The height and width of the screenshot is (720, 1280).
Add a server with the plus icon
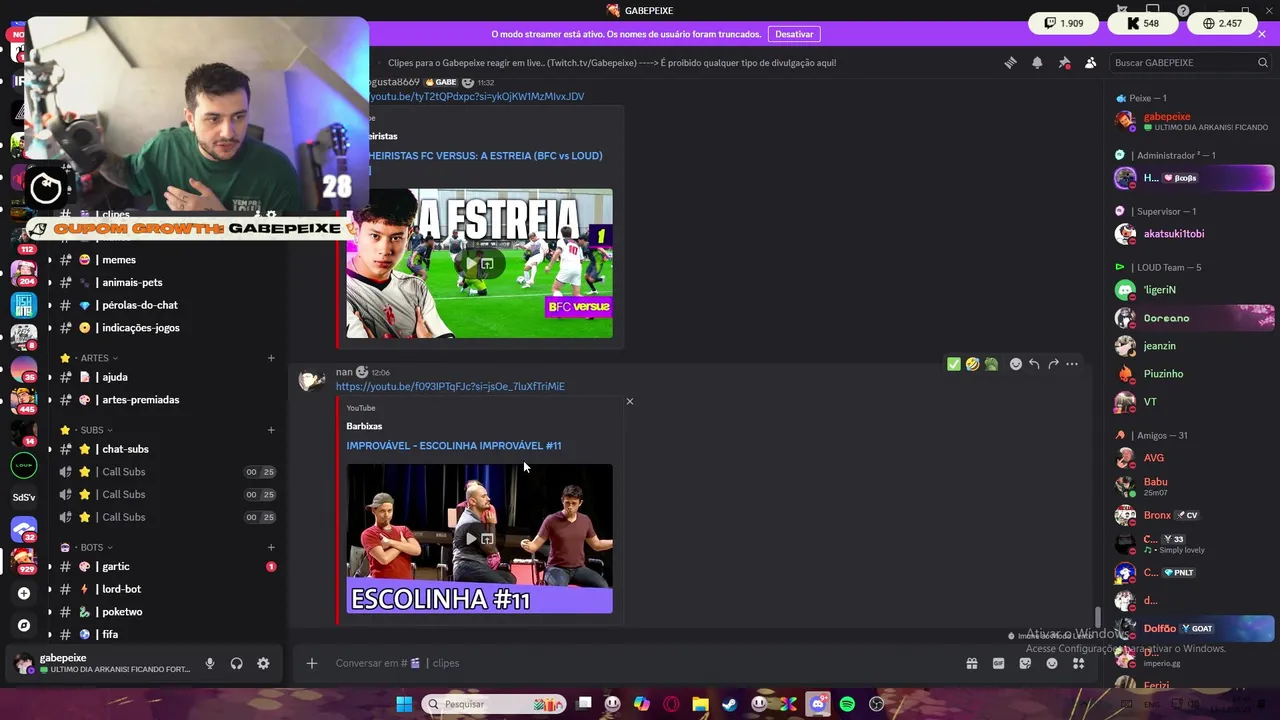click(x=24, y=593)
